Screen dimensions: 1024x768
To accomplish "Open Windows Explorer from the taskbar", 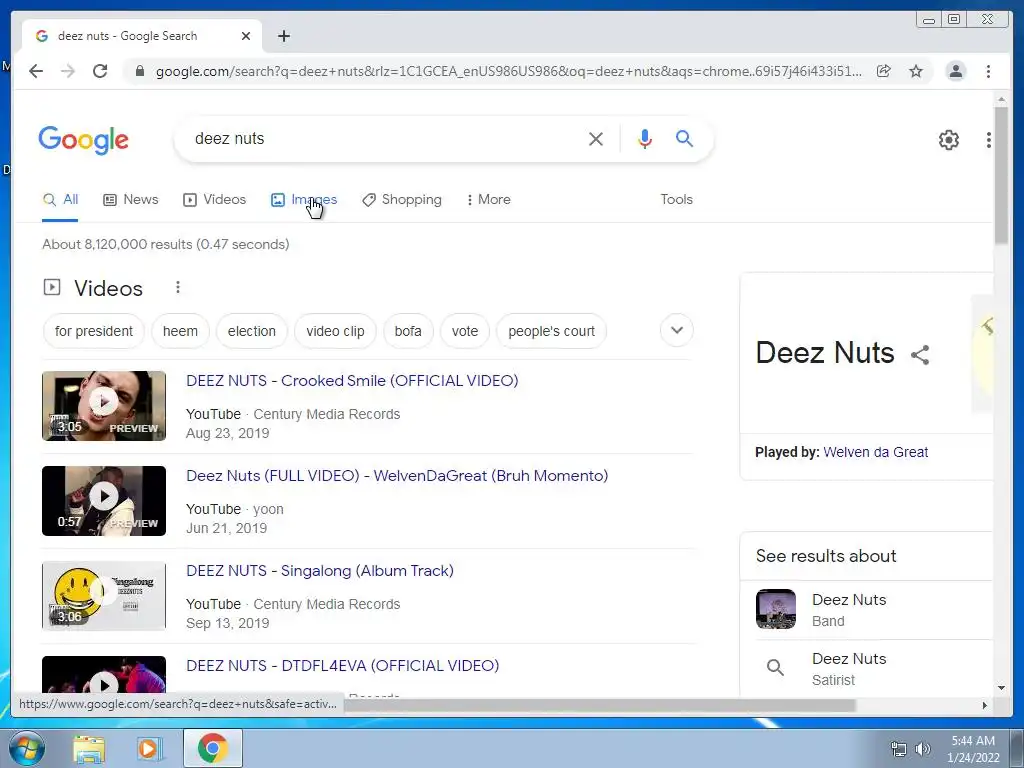I will (89, 748).
